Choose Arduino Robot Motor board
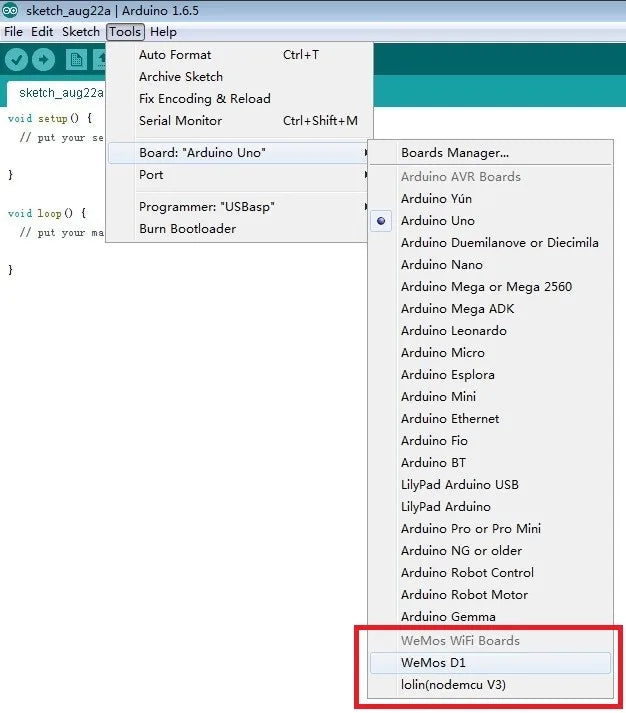The width and height of the screenshot is (626, 713). 490,595
